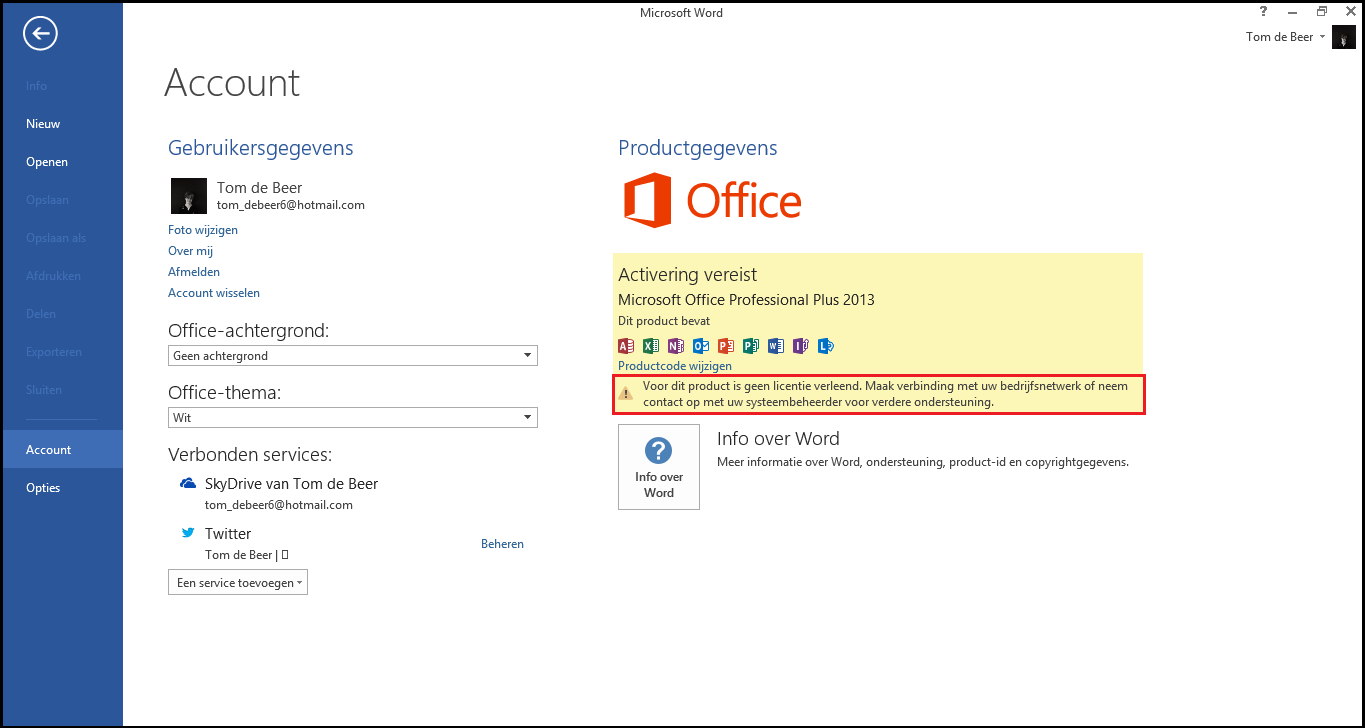Select Nieuw in the sidebar
Viewport: 1365px width, 728px height.
[x=61, y=124]
